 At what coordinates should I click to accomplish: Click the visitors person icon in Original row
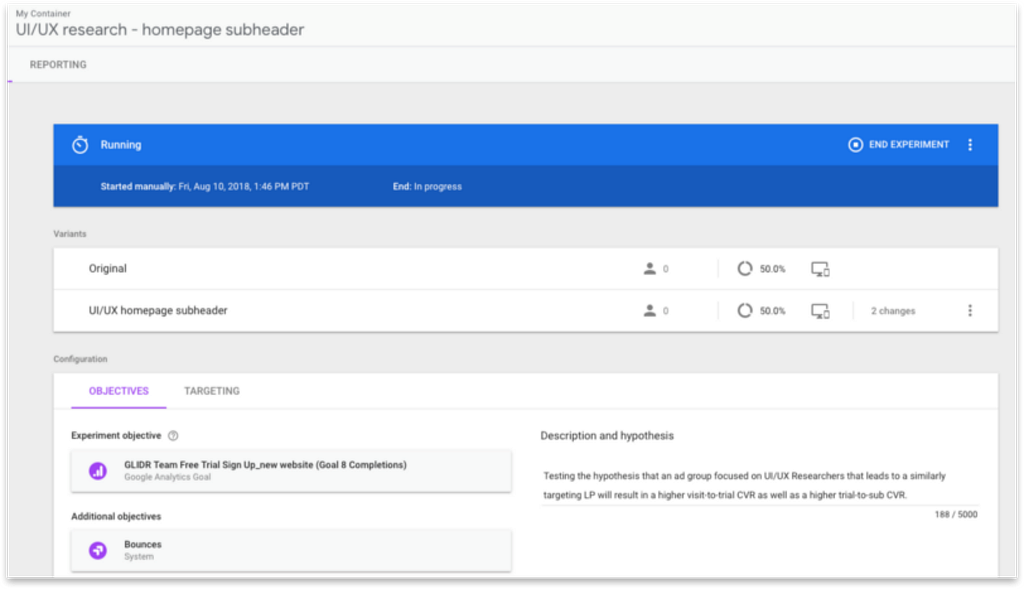coord(649,268)
